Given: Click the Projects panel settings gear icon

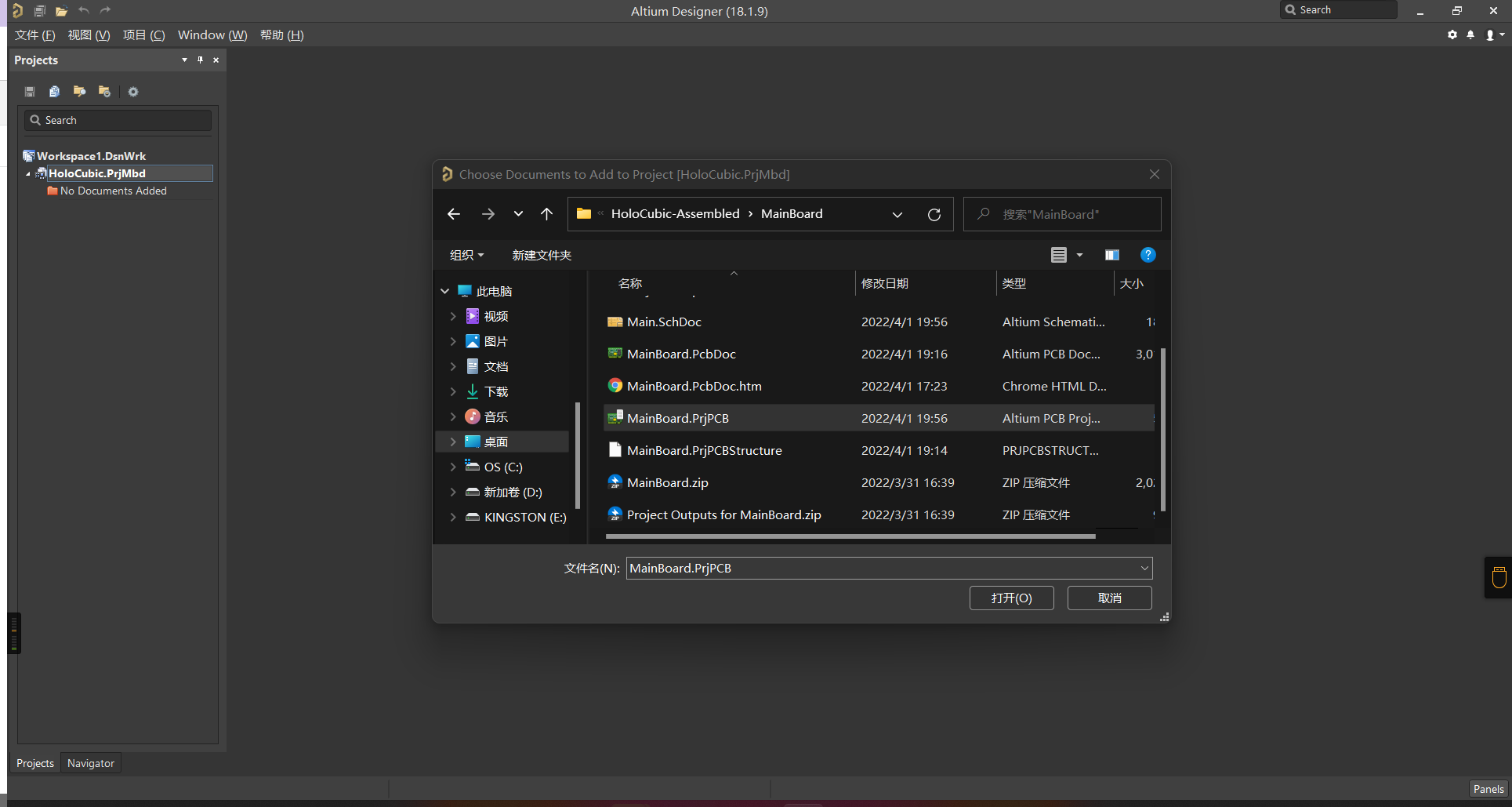Looking at the screenshot, I should 133,92.
